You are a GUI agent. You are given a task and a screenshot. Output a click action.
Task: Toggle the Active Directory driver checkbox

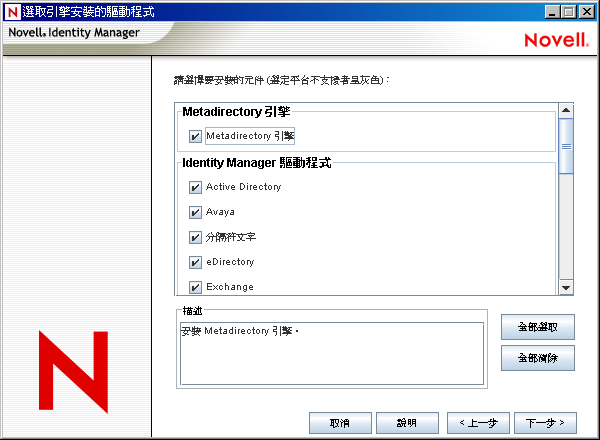tap(195, 187)
